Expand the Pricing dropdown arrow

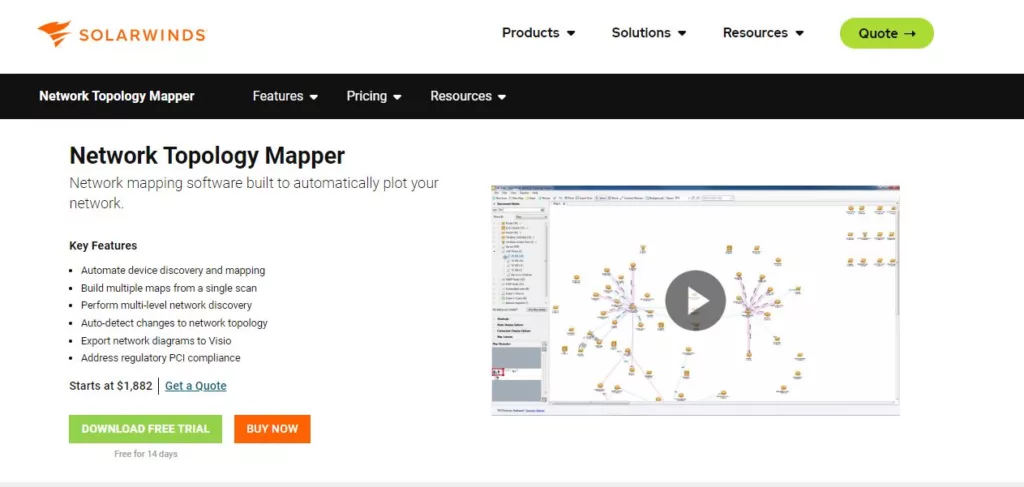[397, 97]
